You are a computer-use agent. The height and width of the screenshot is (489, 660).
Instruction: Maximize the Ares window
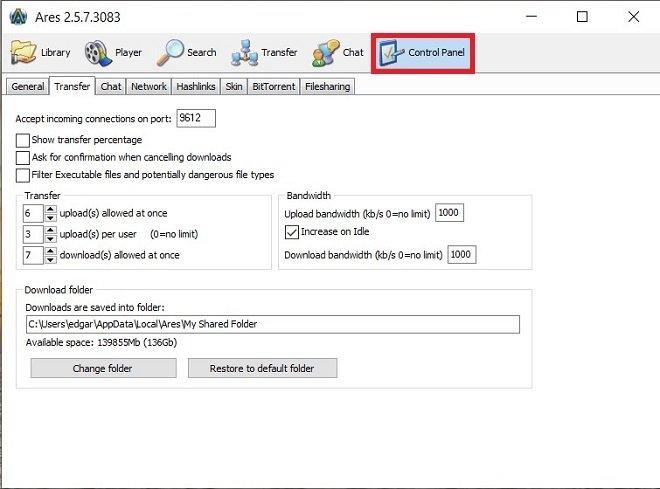[582, 17]
